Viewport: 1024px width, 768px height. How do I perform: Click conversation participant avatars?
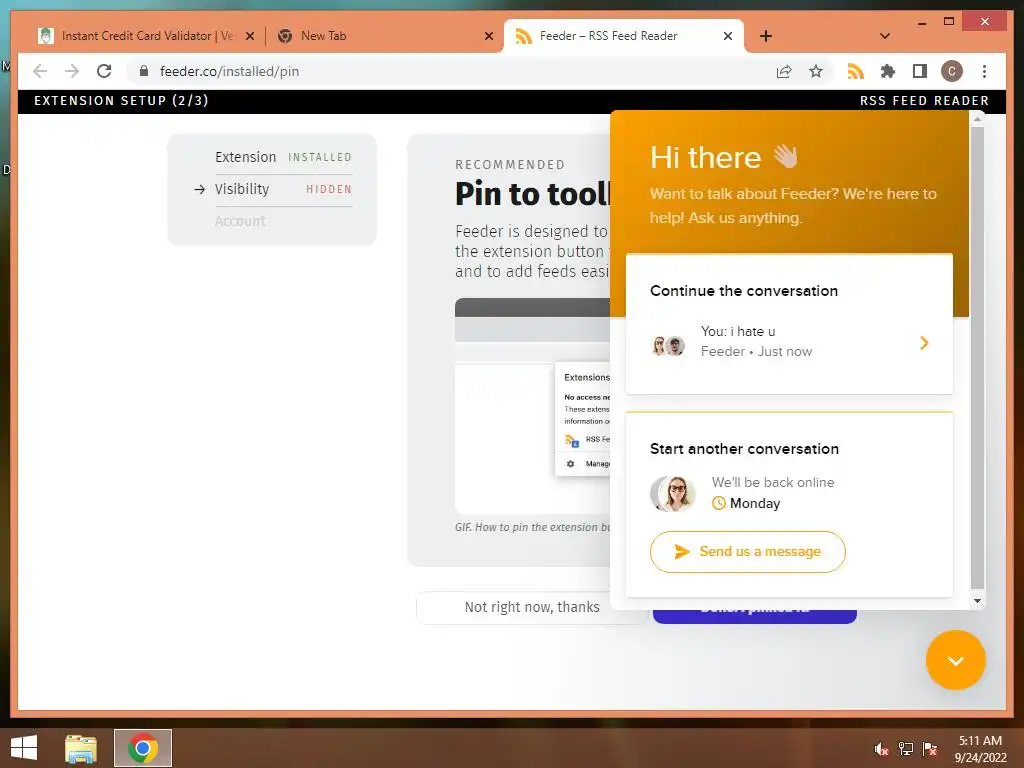(x=668, y=345)
